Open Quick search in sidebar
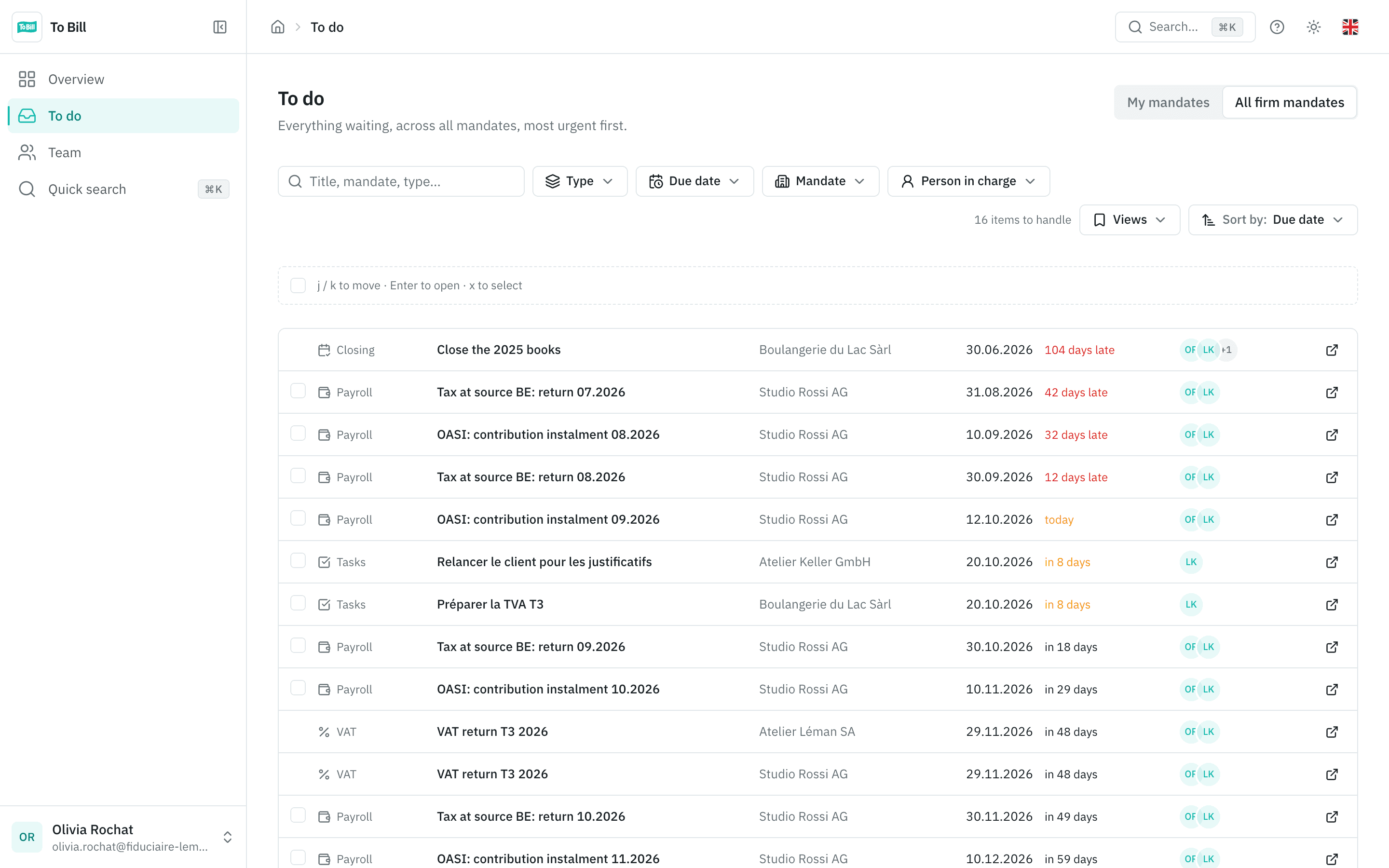Image resolution: width=1389 pixels, height=868 pixels. (x=123, y=190)
